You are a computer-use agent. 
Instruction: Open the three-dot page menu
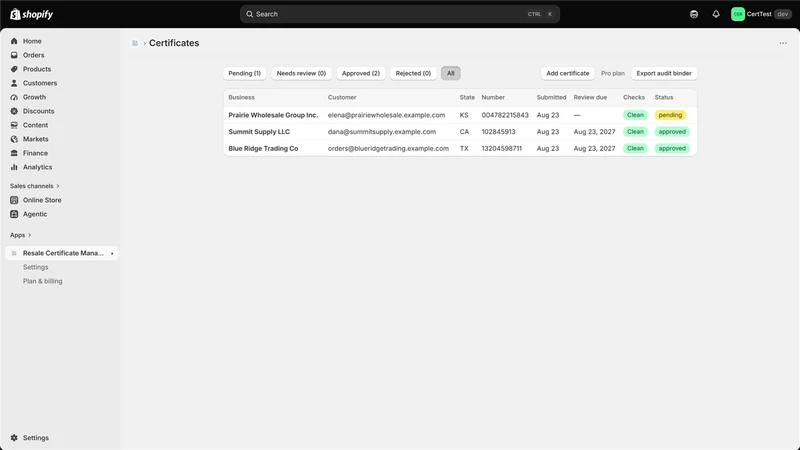783,43
